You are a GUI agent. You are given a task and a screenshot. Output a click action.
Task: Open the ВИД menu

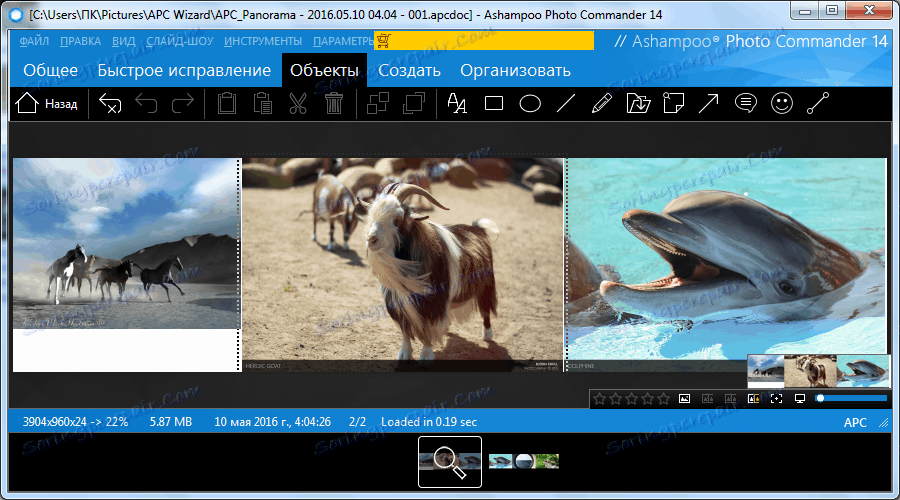pyautogui.click(x=123, y=41)
